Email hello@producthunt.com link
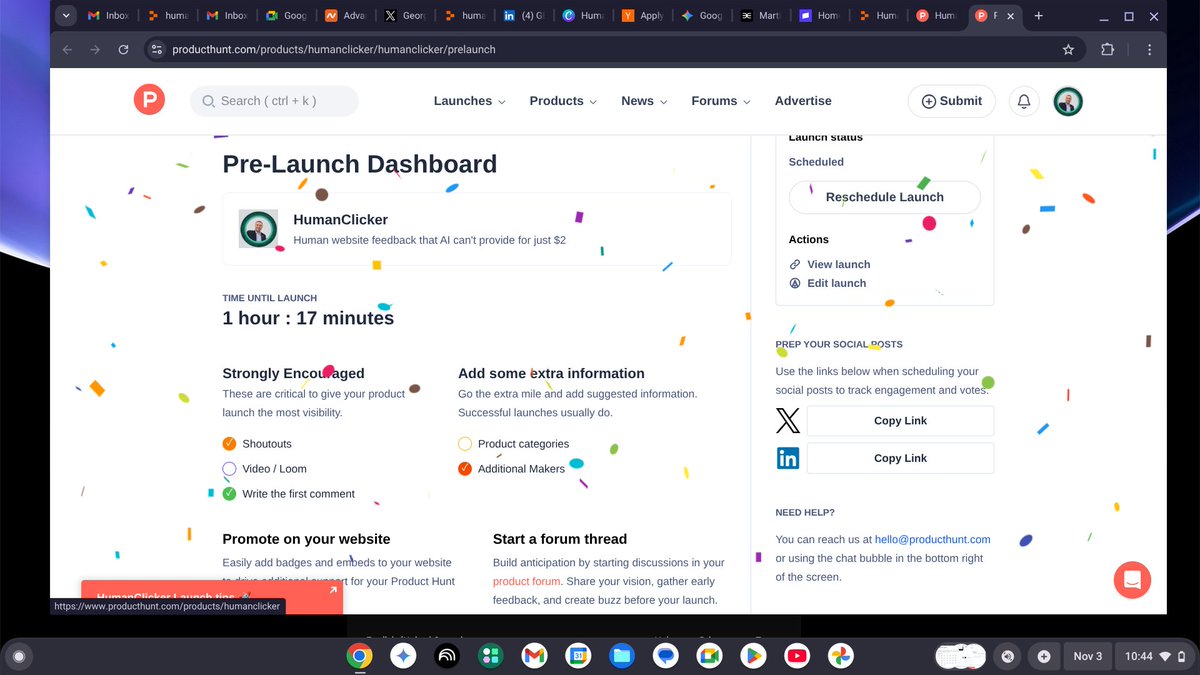The height and width of the screenshot is (675, 1200). coord(932,539)
